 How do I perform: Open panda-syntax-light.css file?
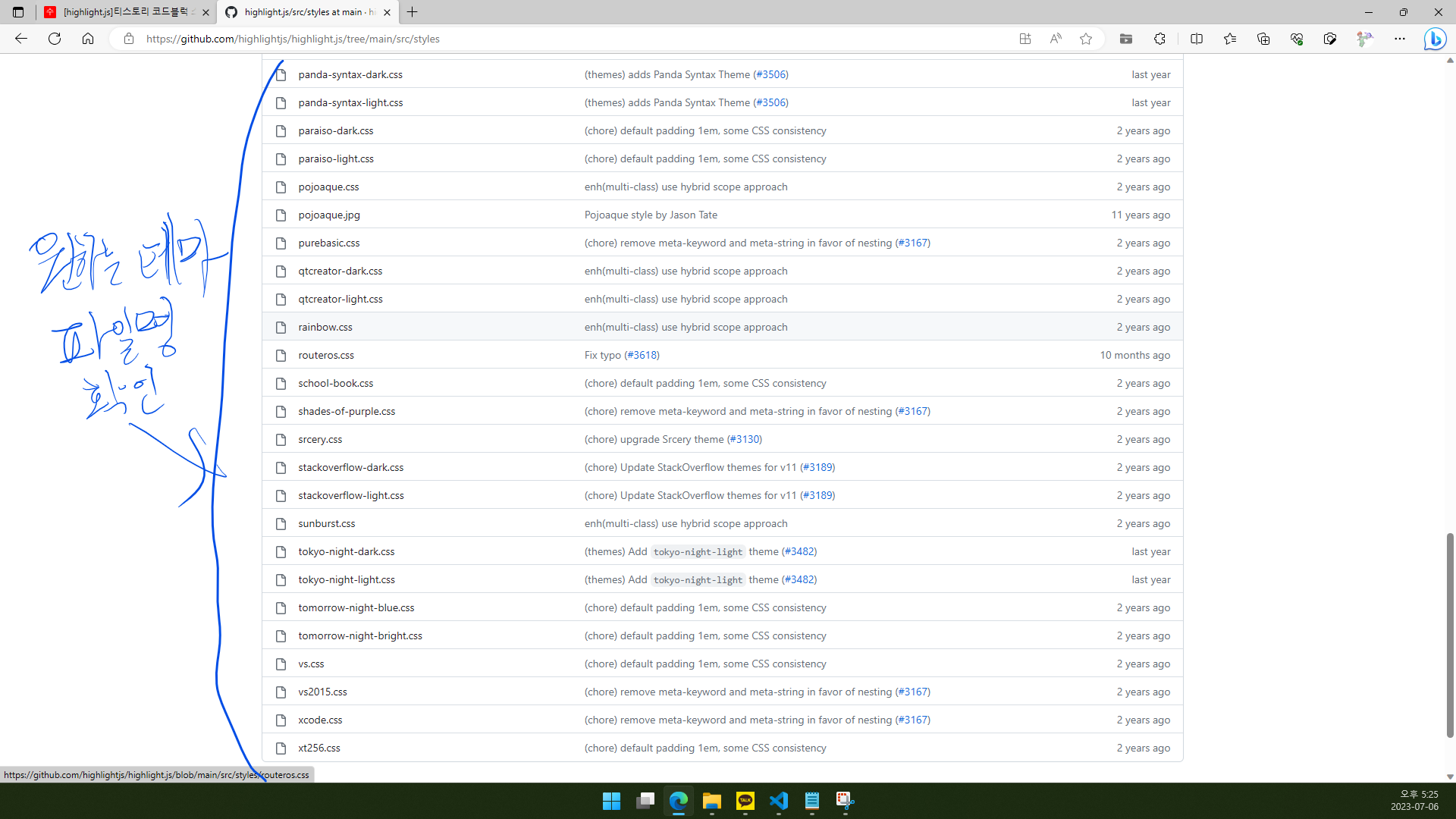pyautogui.click(x=350, y=102)
